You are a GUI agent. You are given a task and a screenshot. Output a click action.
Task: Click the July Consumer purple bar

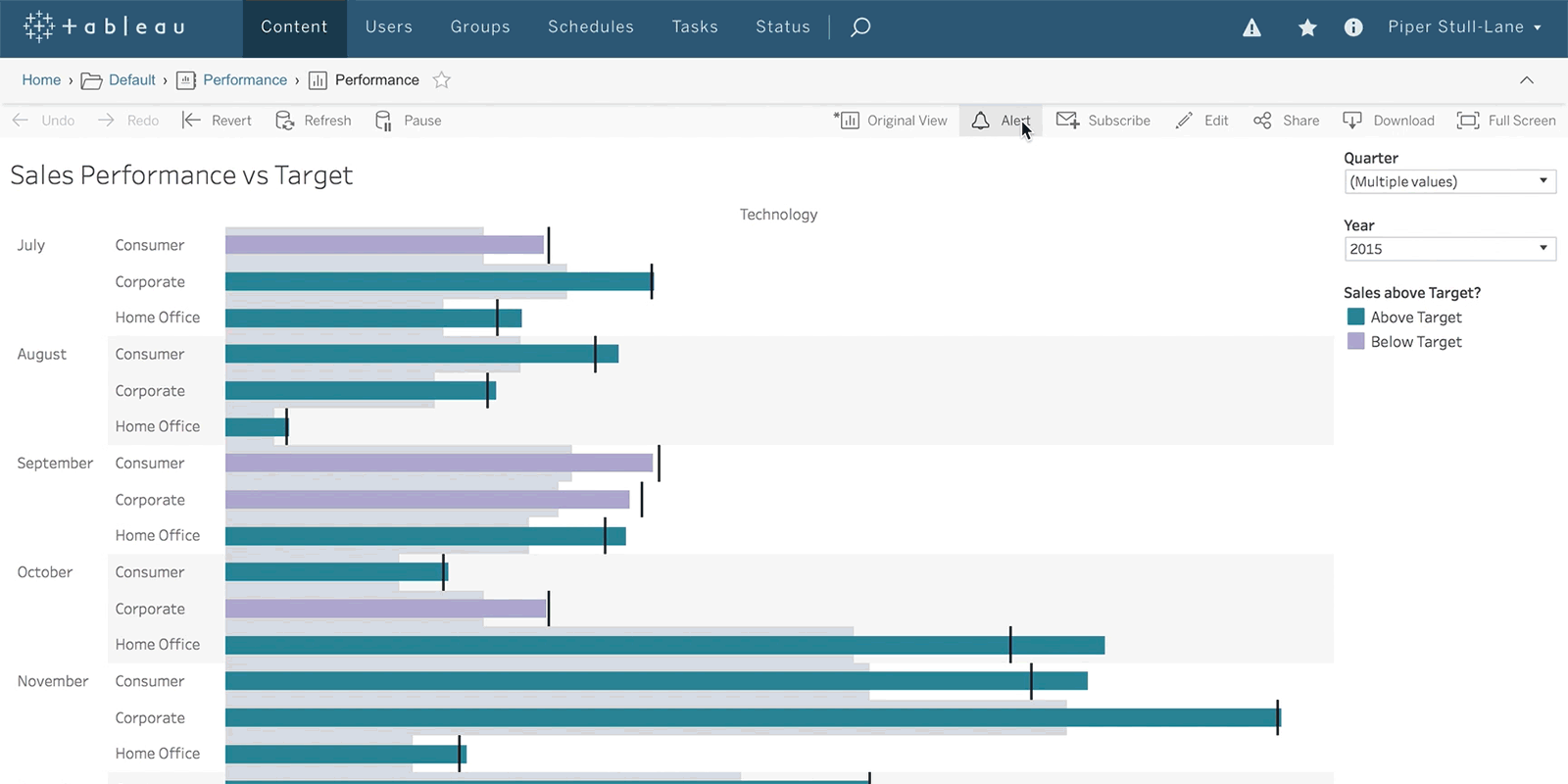click(x=384, y=245)
